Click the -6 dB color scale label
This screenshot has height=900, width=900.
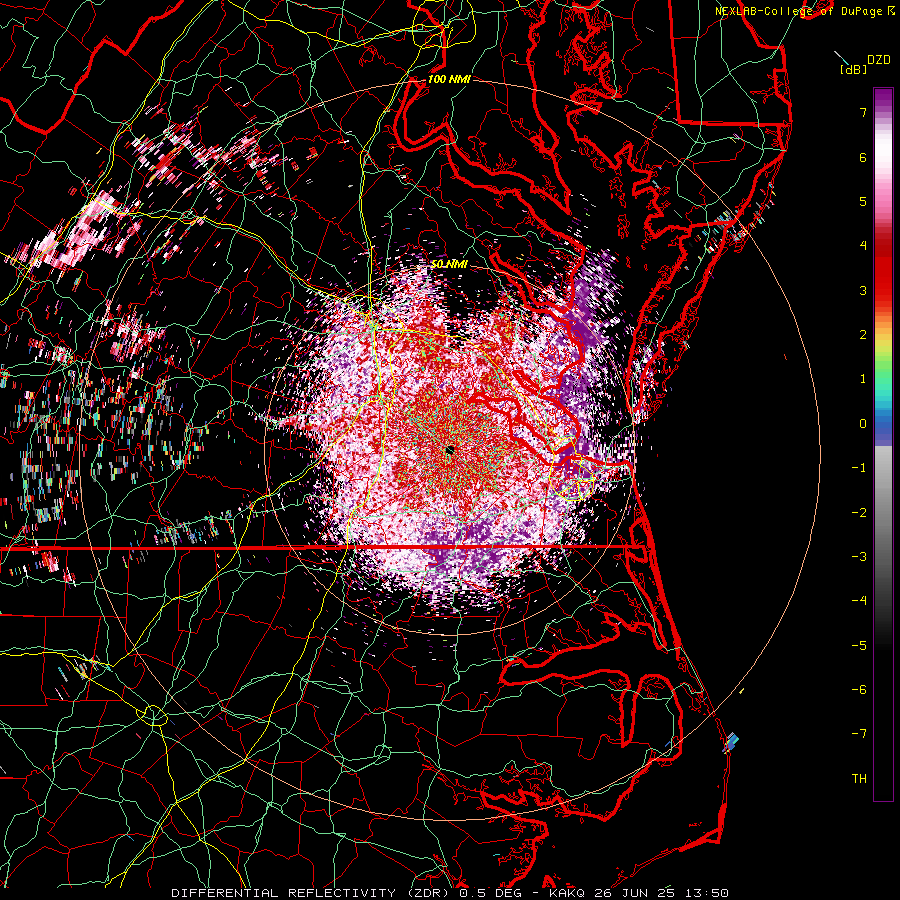pyautogui.click(x=859, y=690)
